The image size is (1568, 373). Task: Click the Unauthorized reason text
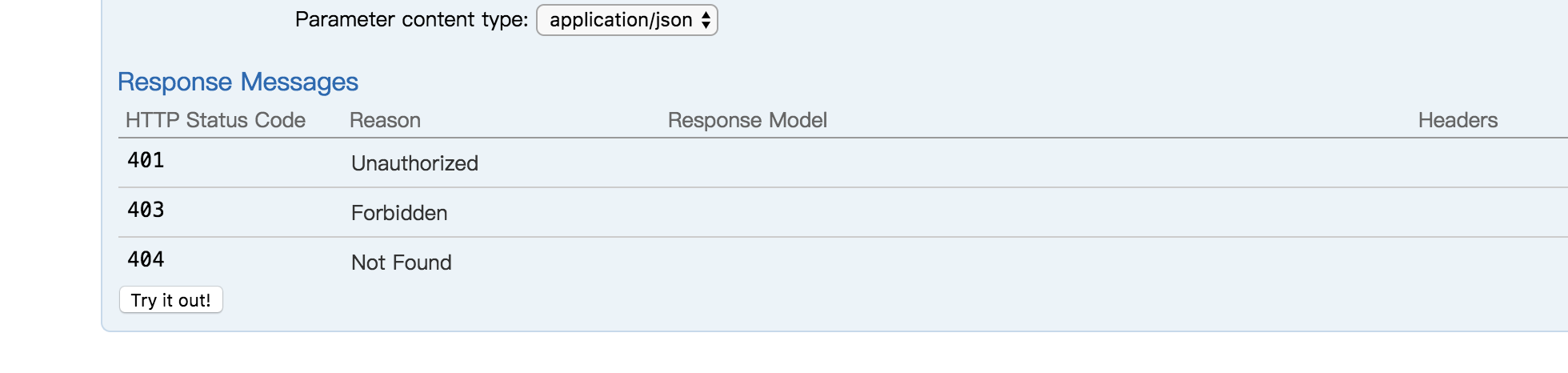tap(414, 163)
